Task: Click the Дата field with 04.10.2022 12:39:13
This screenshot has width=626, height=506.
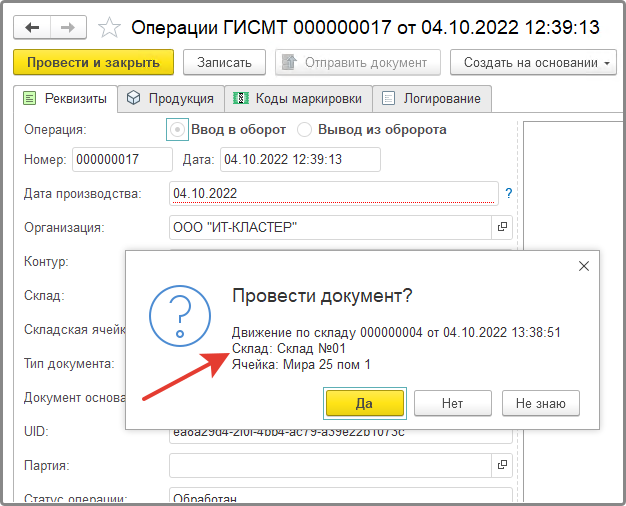Action: click(300, 159)
